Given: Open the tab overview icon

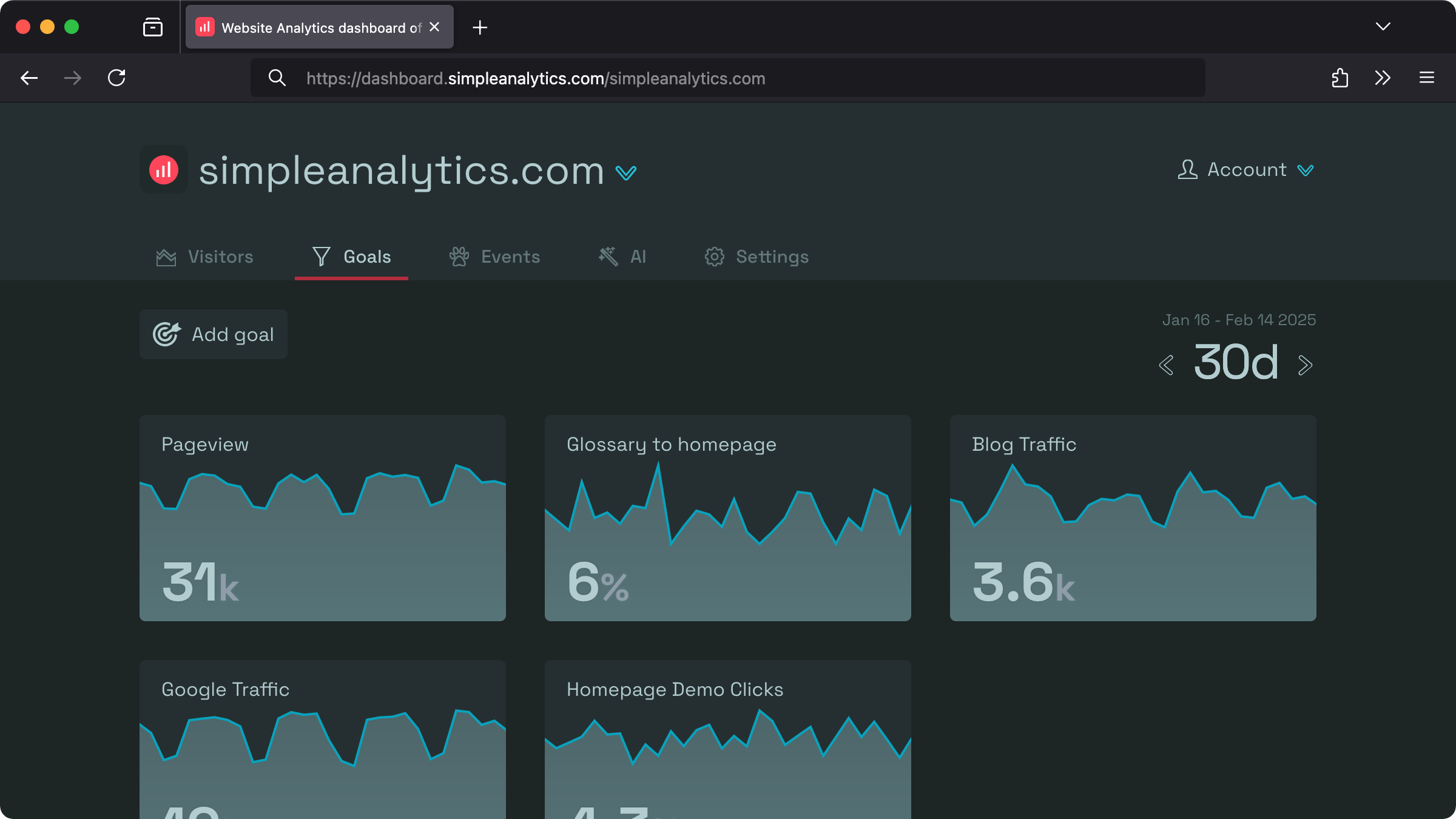Looking at the screenshot, I should tap(153, 27).
